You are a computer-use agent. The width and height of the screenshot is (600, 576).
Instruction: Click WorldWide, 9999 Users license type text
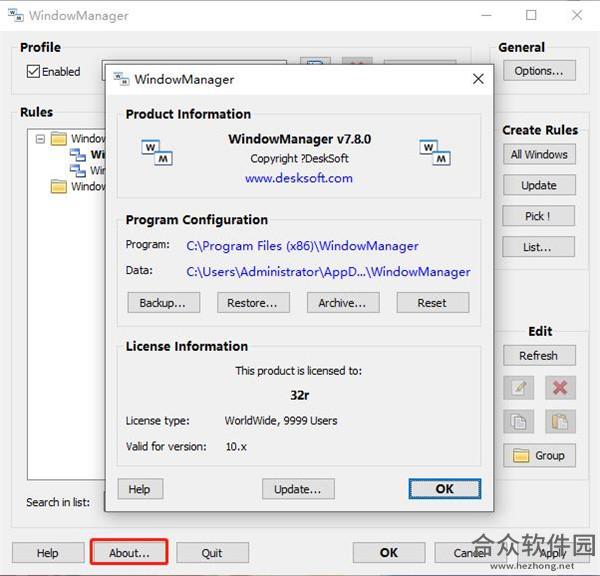(x=281, y=421)
